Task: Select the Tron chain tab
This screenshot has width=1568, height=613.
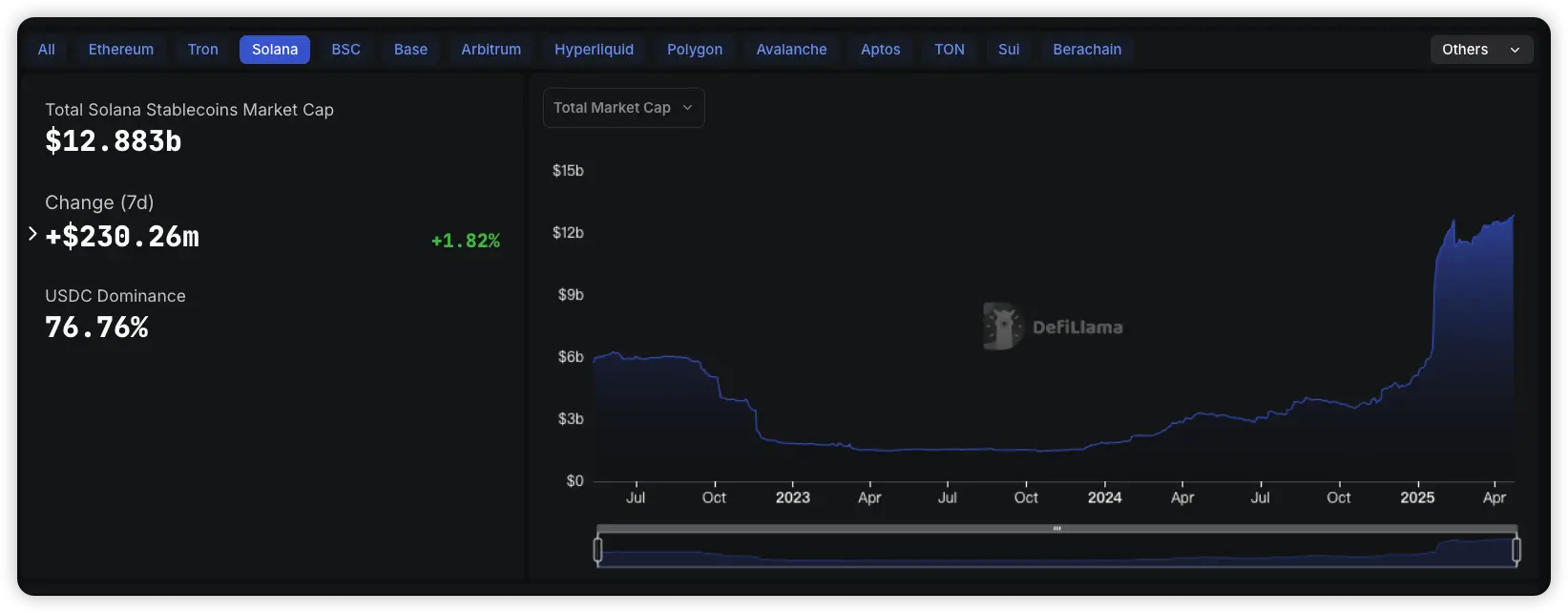Action: (x=202, y=50)
